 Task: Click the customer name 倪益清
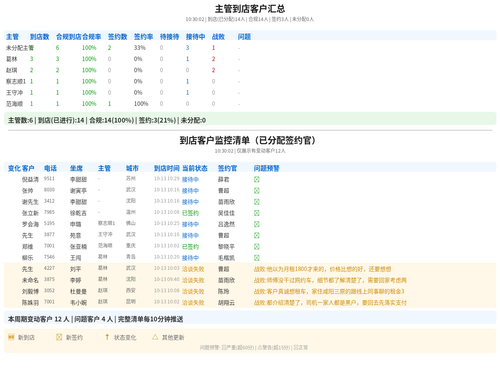pyautogui.click(x=30, y=180)
